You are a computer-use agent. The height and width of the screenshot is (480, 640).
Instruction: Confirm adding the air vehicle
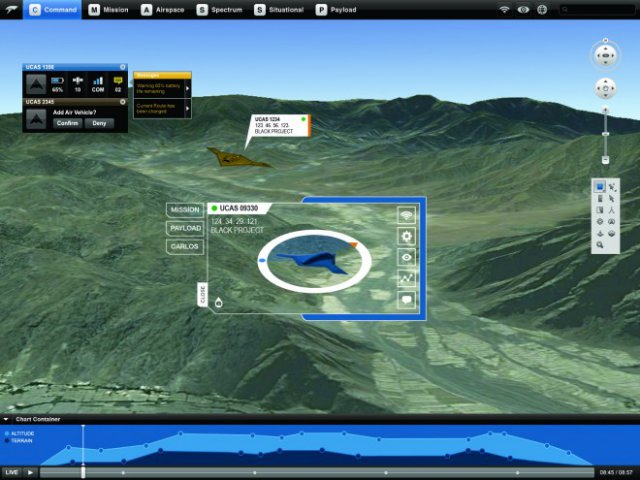click(x=68, y=123)
